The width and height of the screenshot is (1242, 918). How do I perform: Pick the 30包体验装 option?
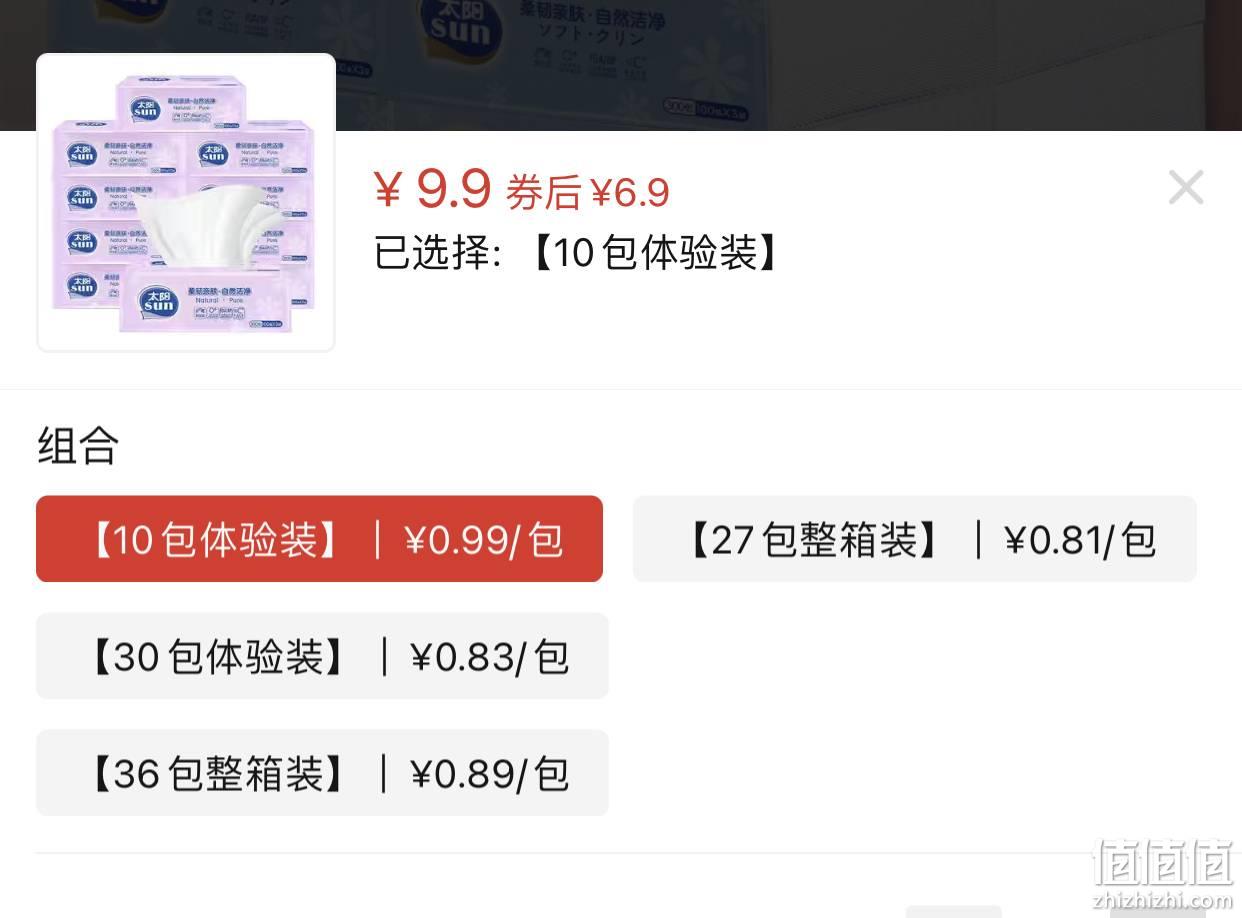(322, 656)
